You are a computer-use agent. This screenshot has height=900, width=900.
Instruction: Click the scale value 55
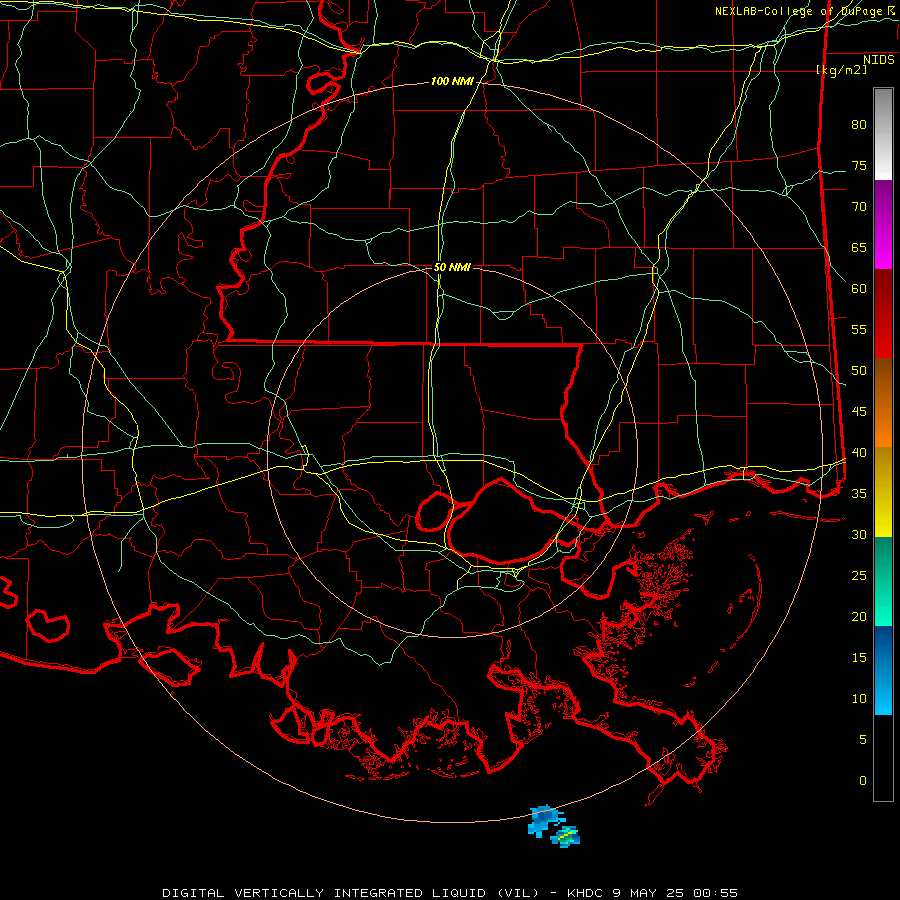tap(859, 330)
